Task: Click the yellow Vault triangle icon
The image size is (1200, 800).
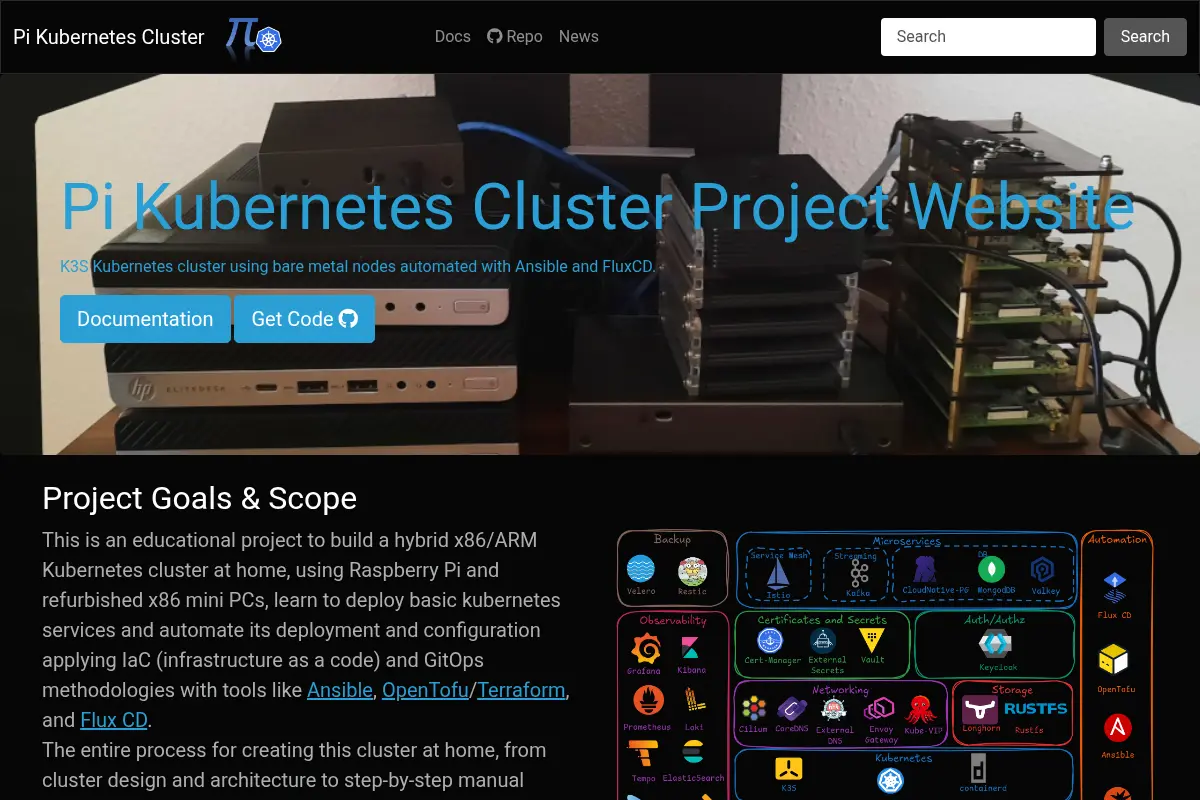Action: (873, 640)
